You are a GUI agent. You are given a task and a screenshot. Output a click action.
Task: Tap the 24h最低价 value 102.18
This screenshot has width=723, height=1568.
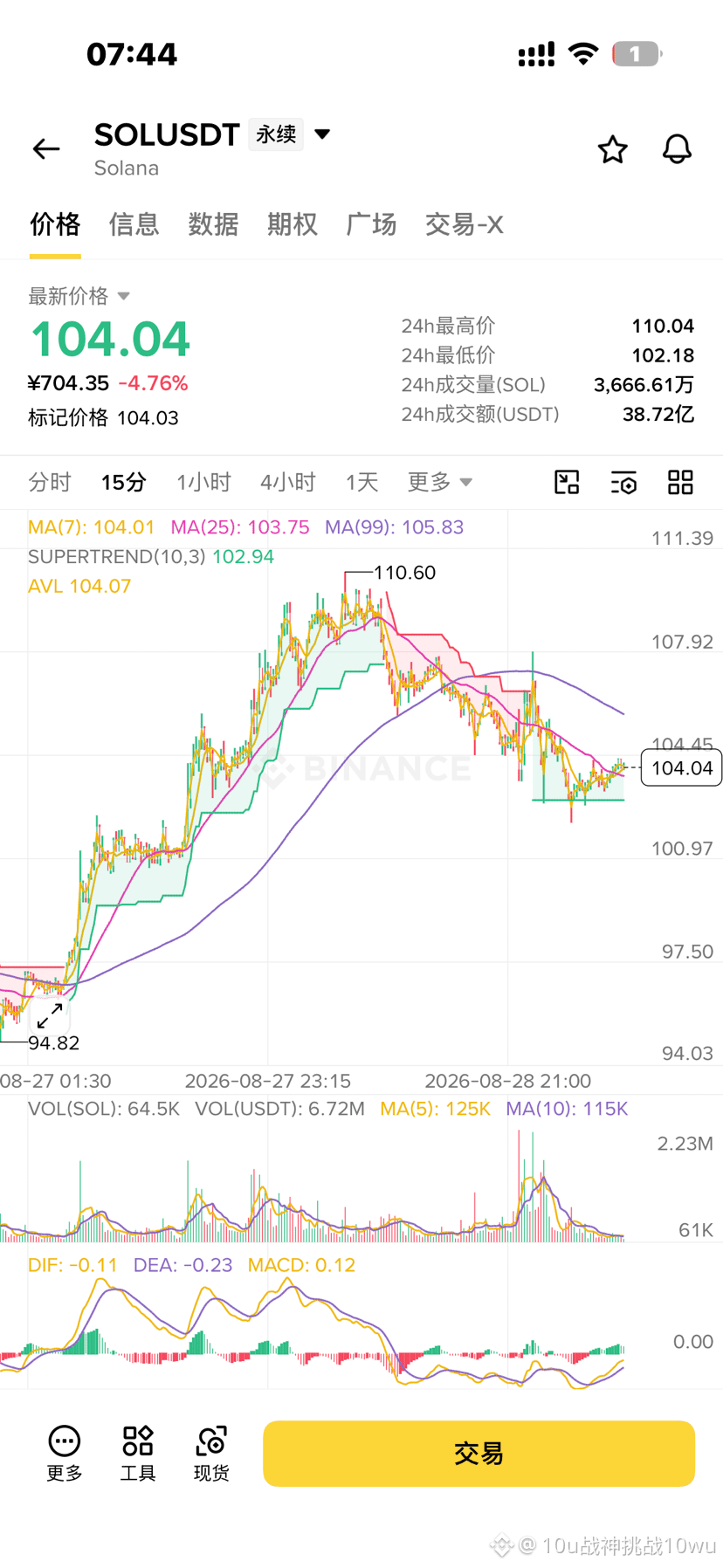tap(663, 355)
